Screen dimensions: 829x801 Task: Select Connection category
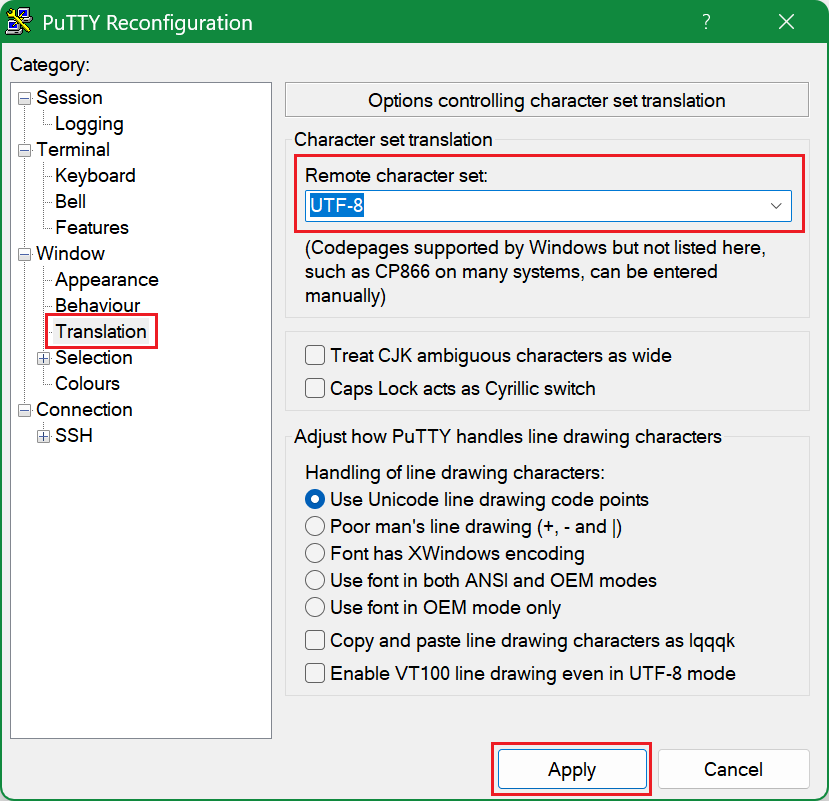click(84, 410)
